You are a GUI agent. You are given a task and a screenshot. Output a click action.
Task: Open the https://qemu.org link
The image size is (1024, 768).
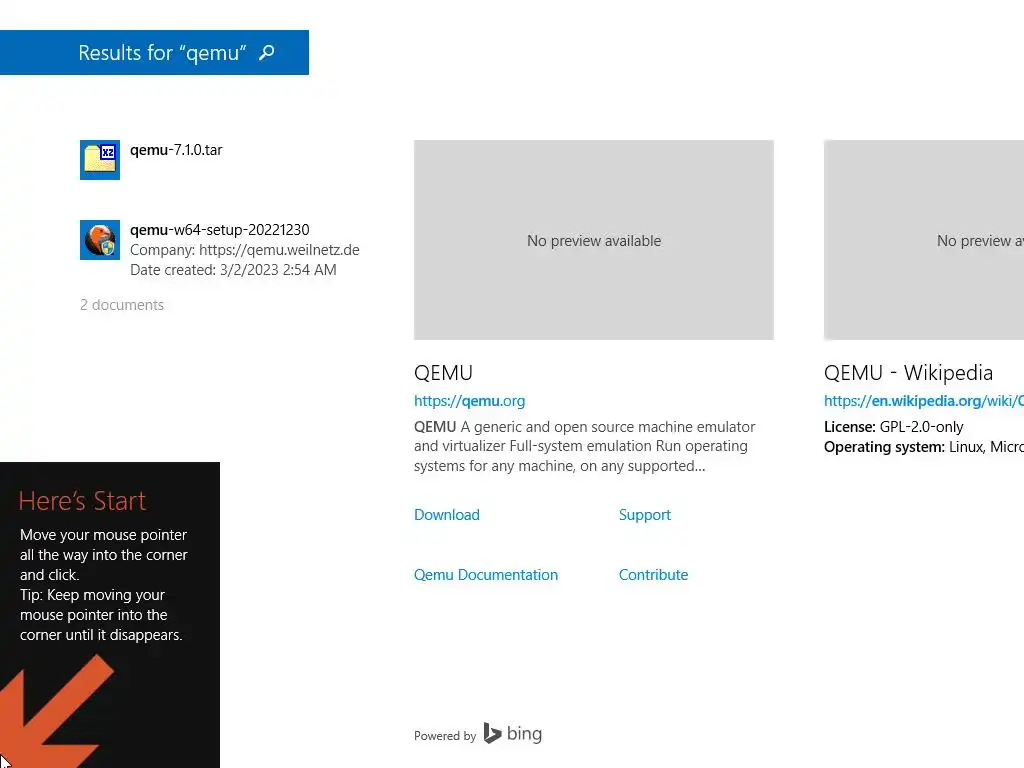[470, 401]
